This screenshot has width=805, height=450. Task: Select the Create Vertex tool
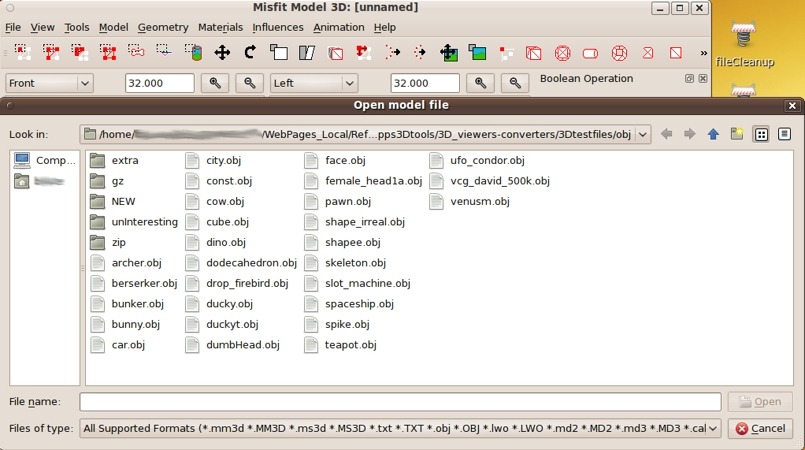tap(506, 52)
